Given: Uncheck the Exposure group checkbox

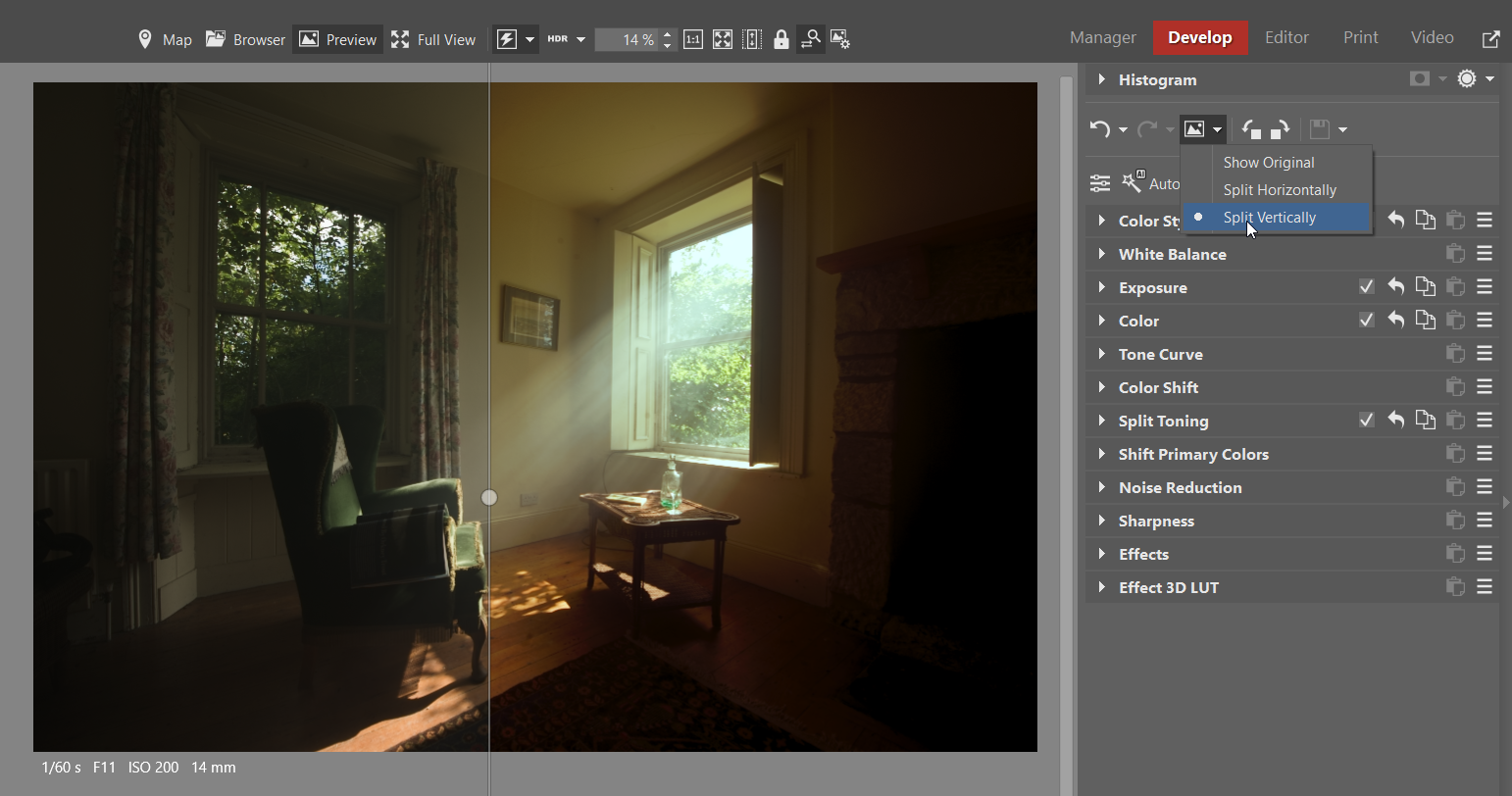Looking at the screenshot, I should [x=1367, y=287].
